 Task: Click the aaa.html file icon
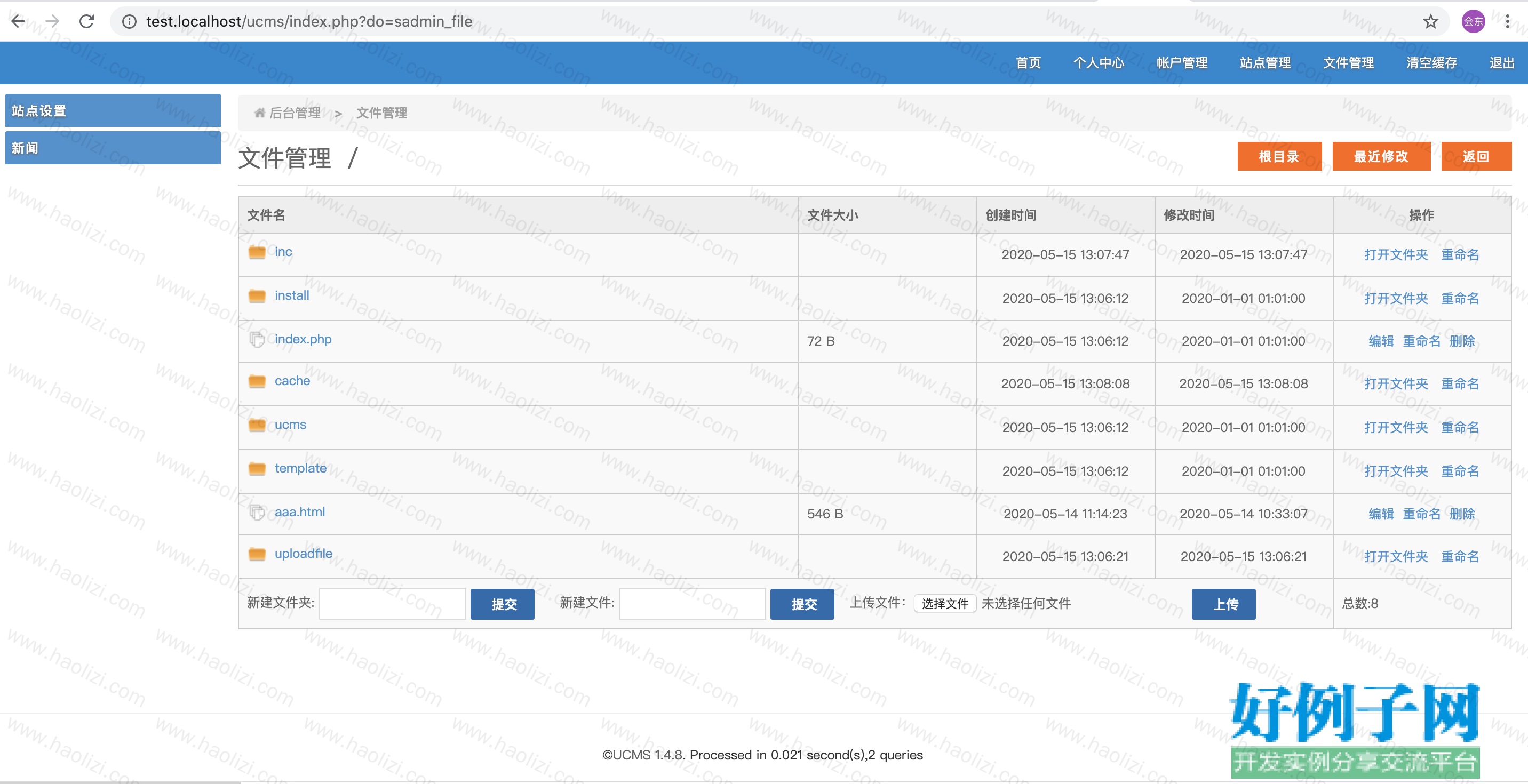pos(257,512)
